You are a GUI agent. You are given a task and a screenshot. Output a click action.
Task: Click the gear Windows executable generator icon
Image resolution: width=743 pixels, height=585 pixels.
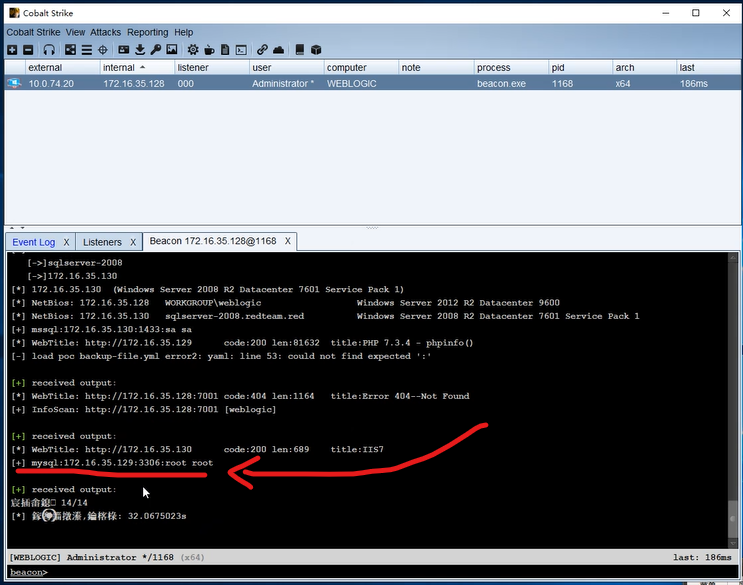[193, 50]
